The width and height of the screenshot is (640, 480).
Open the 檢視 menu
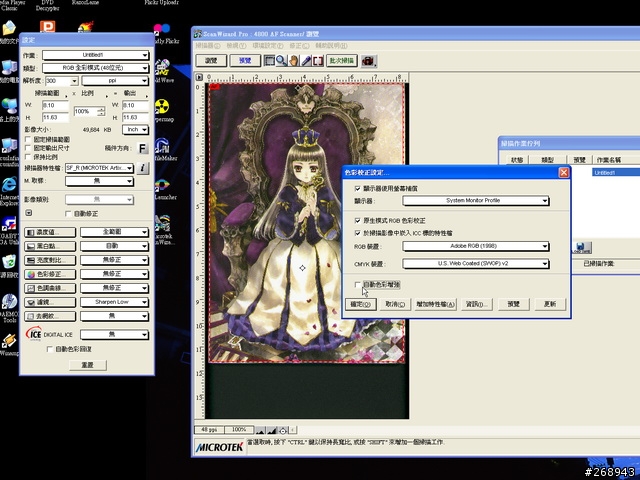click(x=236, y=46)
